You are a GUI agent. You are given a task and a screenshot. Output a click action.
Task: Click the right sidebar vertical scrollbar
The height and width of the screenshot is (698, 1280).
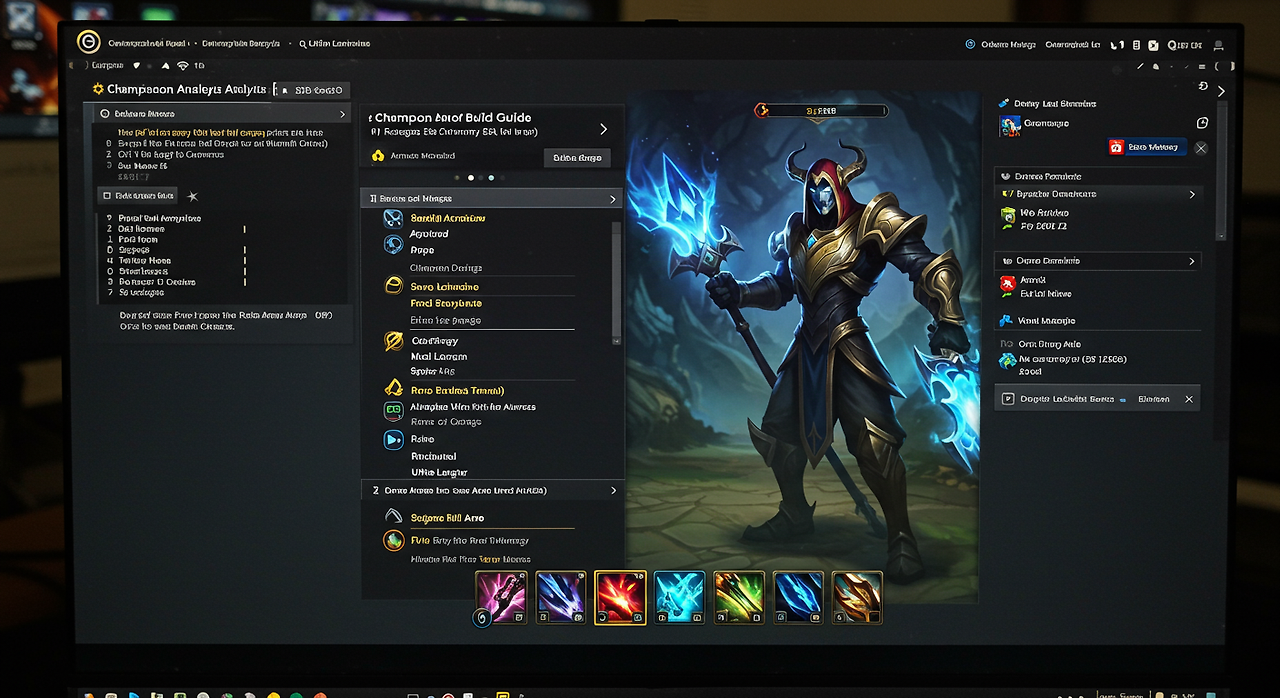pyautogui.click(x=1220, y=170)
